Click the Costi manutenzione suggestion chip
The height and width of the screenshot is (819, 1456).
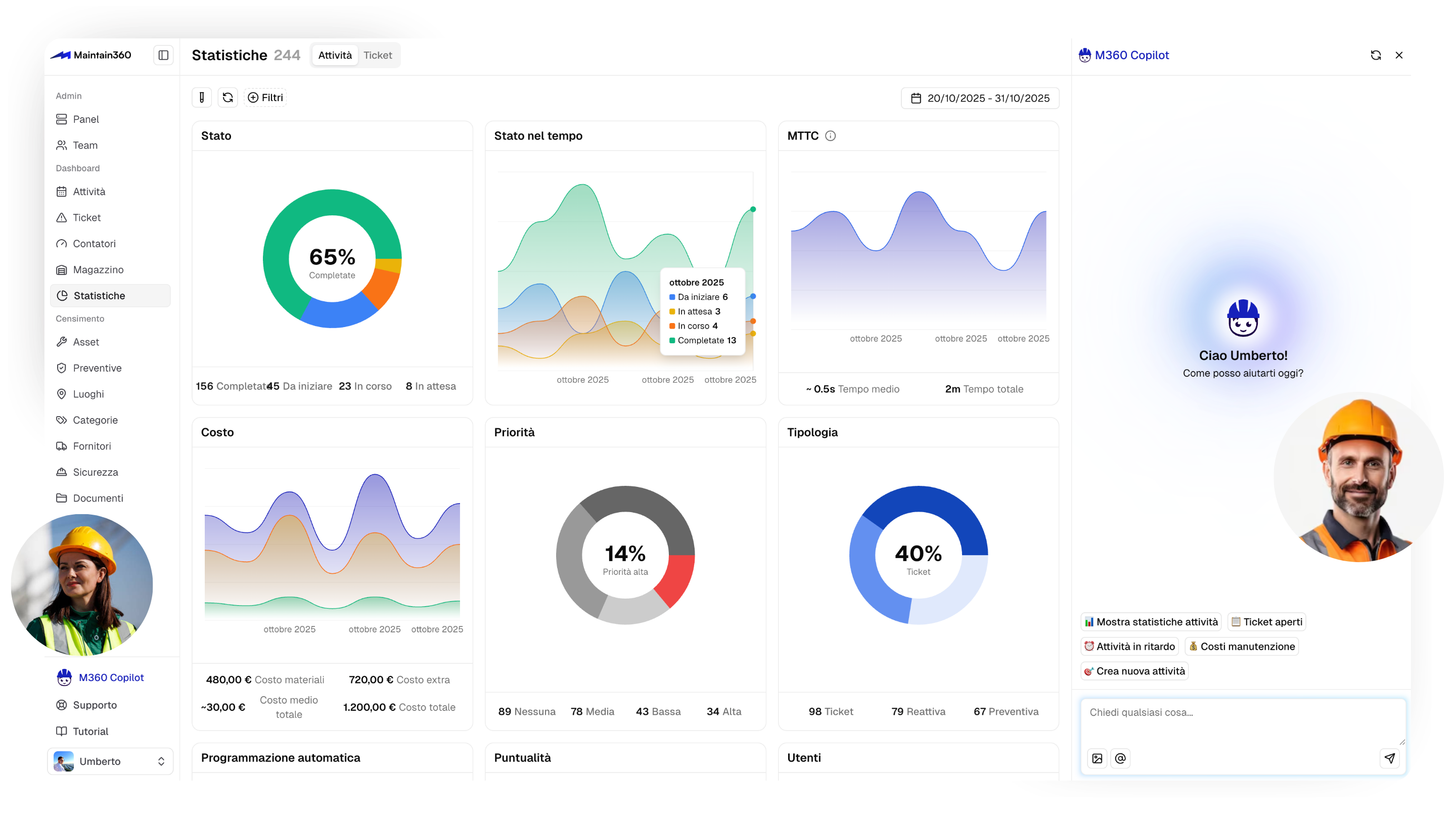pyautogui.click(x=1241, y=646)
